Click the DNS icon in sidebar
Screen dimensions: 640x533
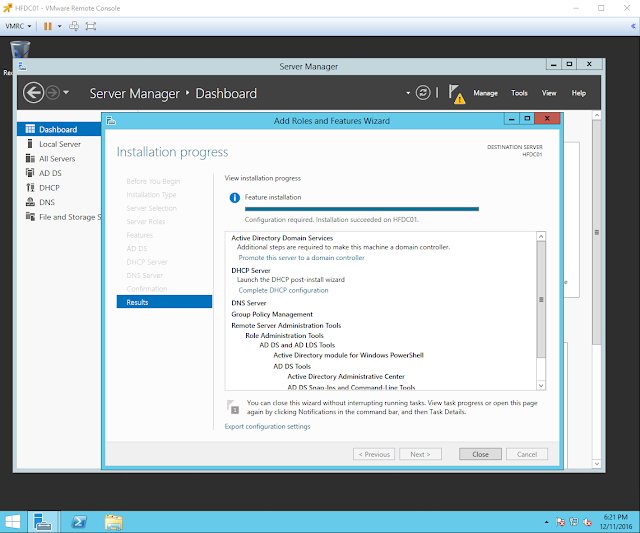coord(30,202)
